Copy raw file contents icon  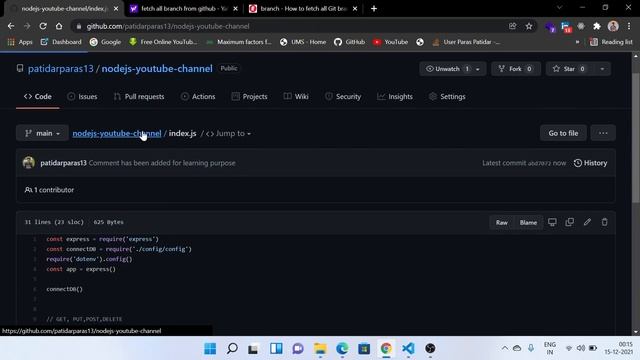point(570,222)
